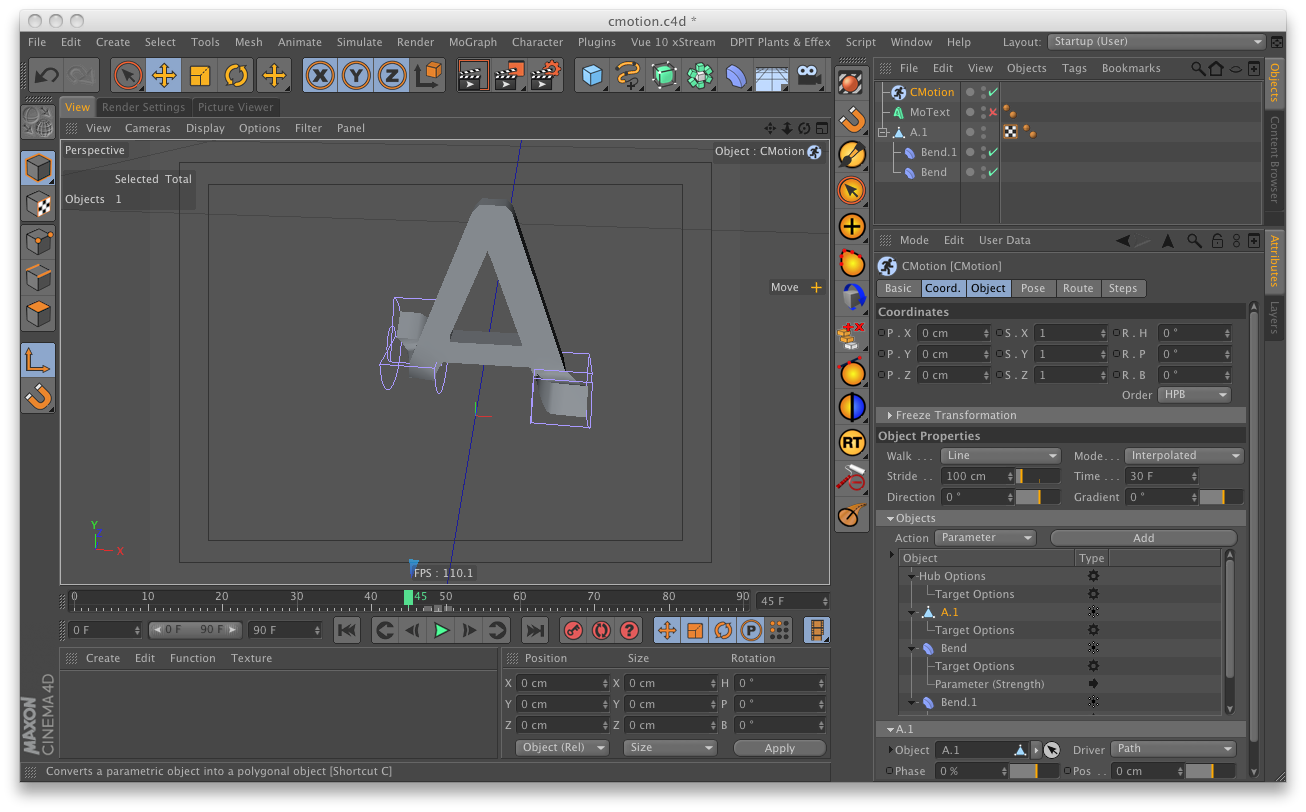
Task: Open Layout dropdown showing Startup (User)
Action: 1156,42
